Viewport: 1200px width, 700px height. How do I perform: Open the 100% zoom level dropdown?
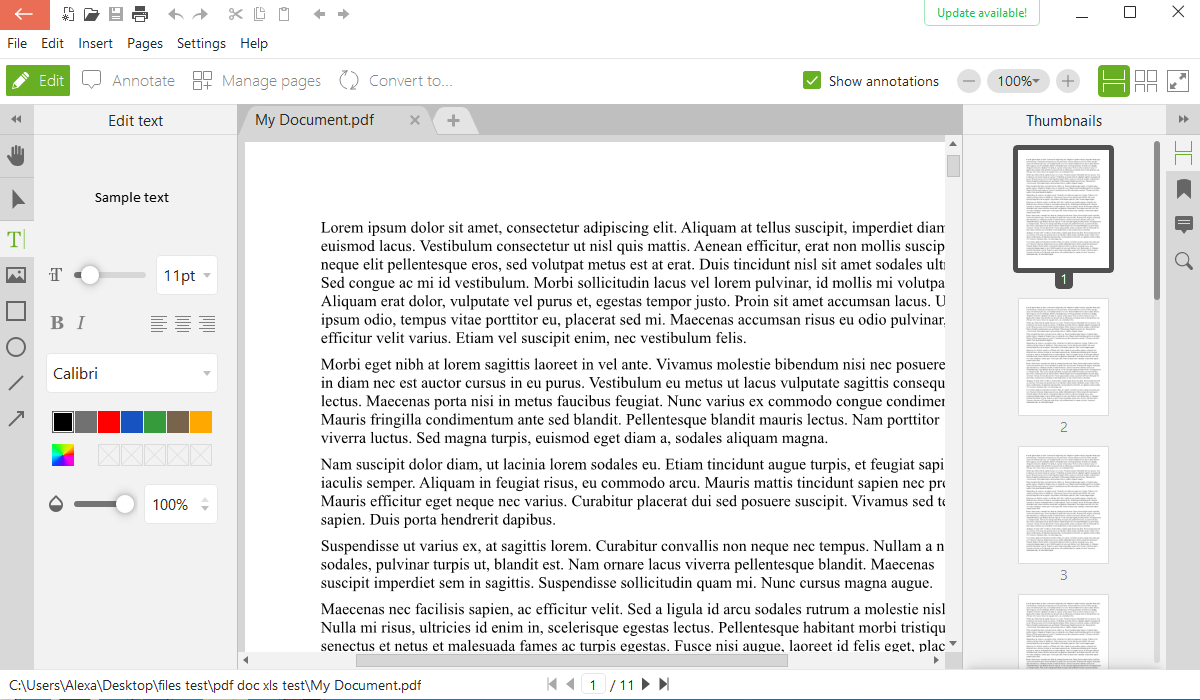[1018, 81]
